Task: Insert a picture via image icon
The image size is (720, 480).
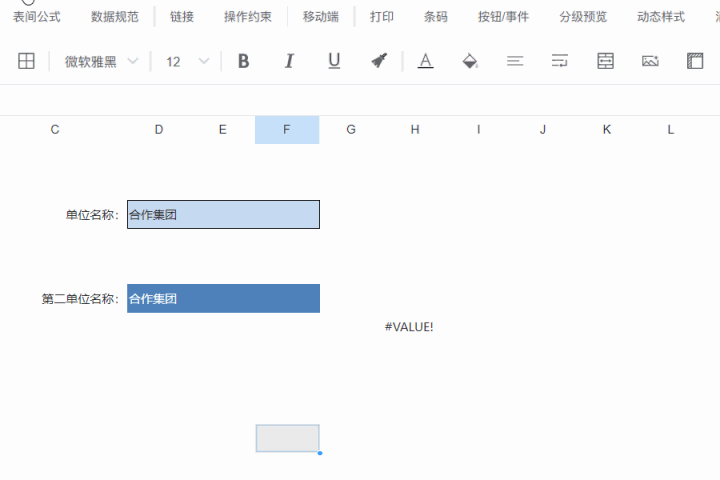Action: point(650,61)
